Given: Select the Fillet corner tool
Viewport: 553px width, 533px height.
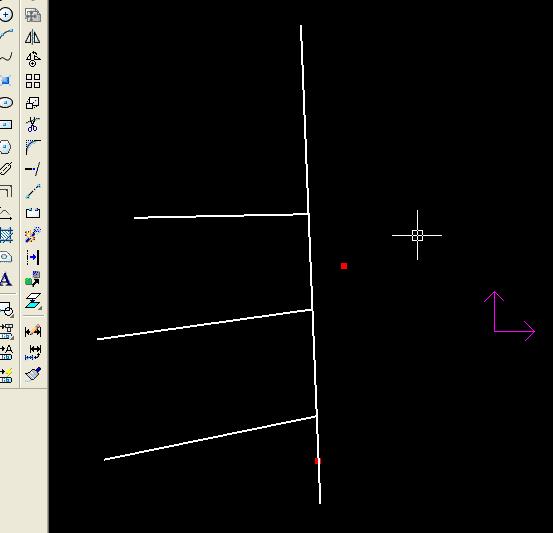Looking at the screenshot, I should [x=33, y=147].
